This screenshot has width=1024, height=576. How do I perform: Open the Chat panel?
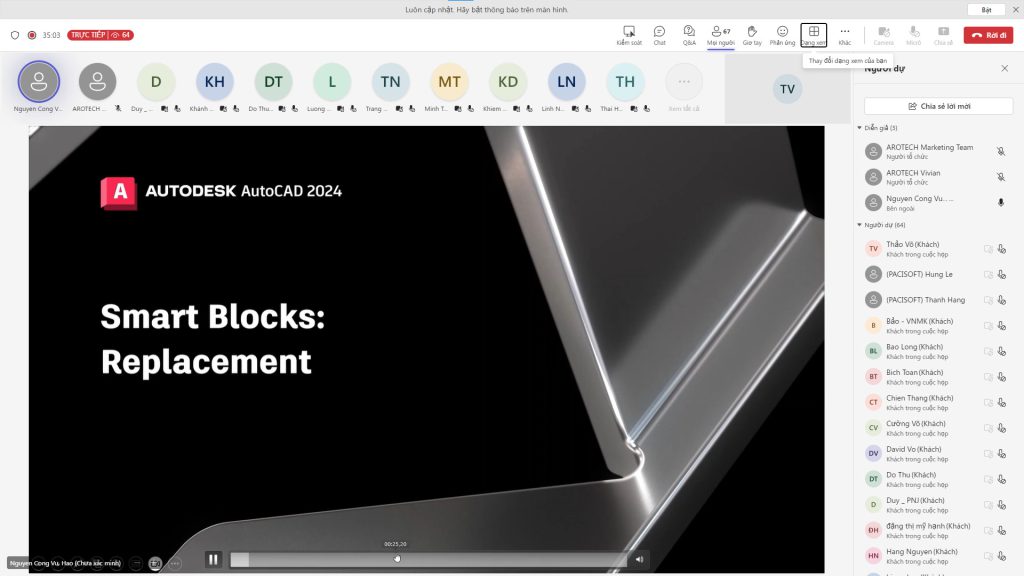point(660,35)
